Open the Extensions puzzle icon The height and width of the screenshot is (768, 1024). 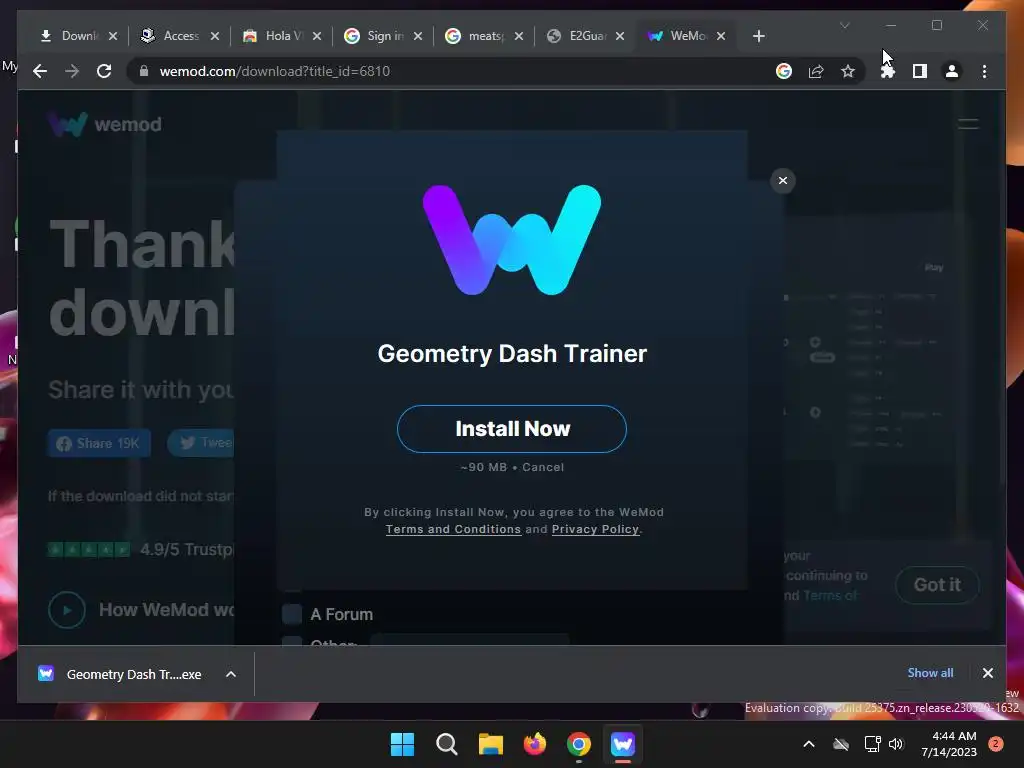pos(888,71)
